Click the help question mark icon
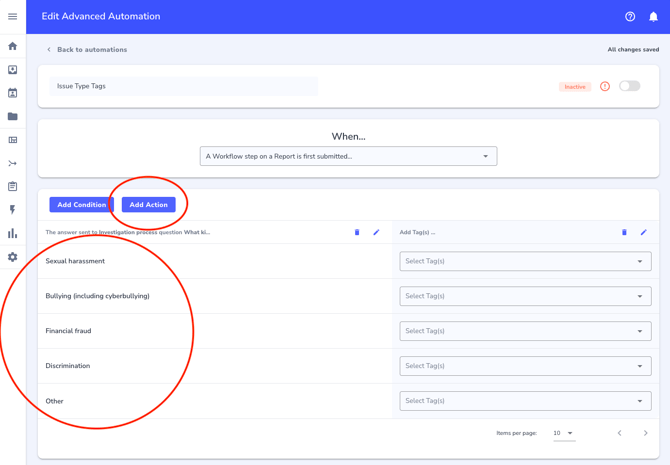The image size is (670, 465). click(x=630, y=17)
